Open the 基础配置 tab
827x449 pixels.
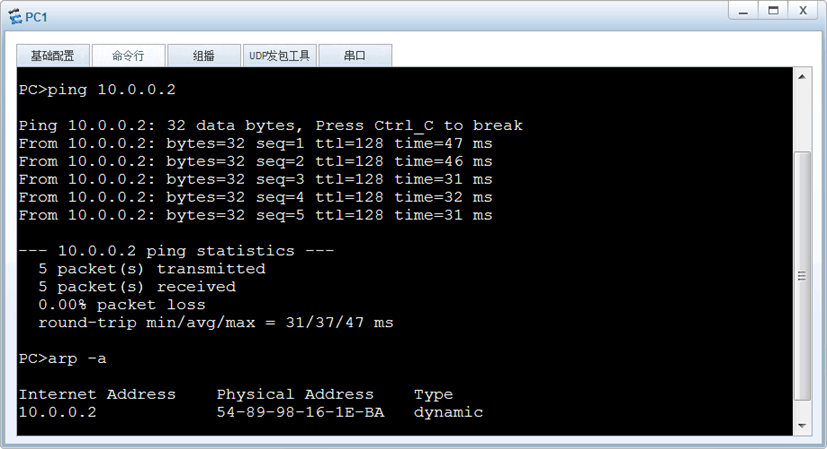tap(53, 55)
